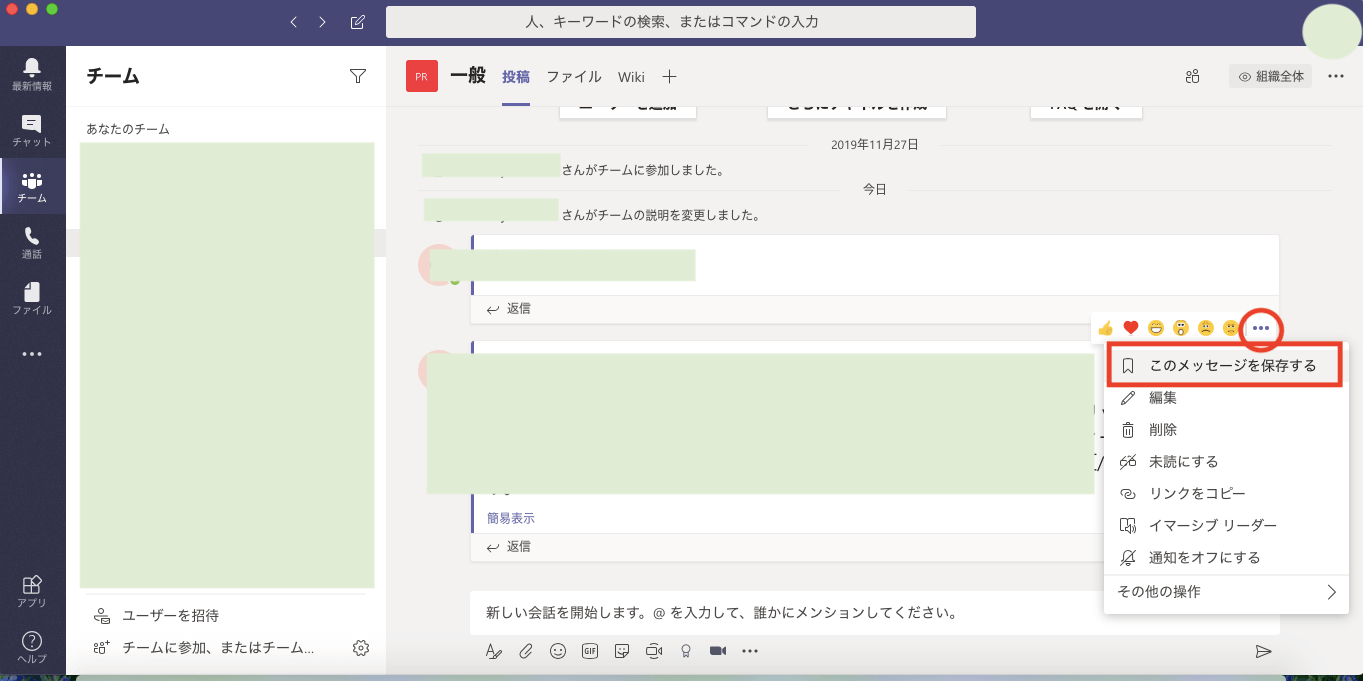
Task: Click ユーザーを招待 link
Action: pyautogui.click(x=156, y=615)
